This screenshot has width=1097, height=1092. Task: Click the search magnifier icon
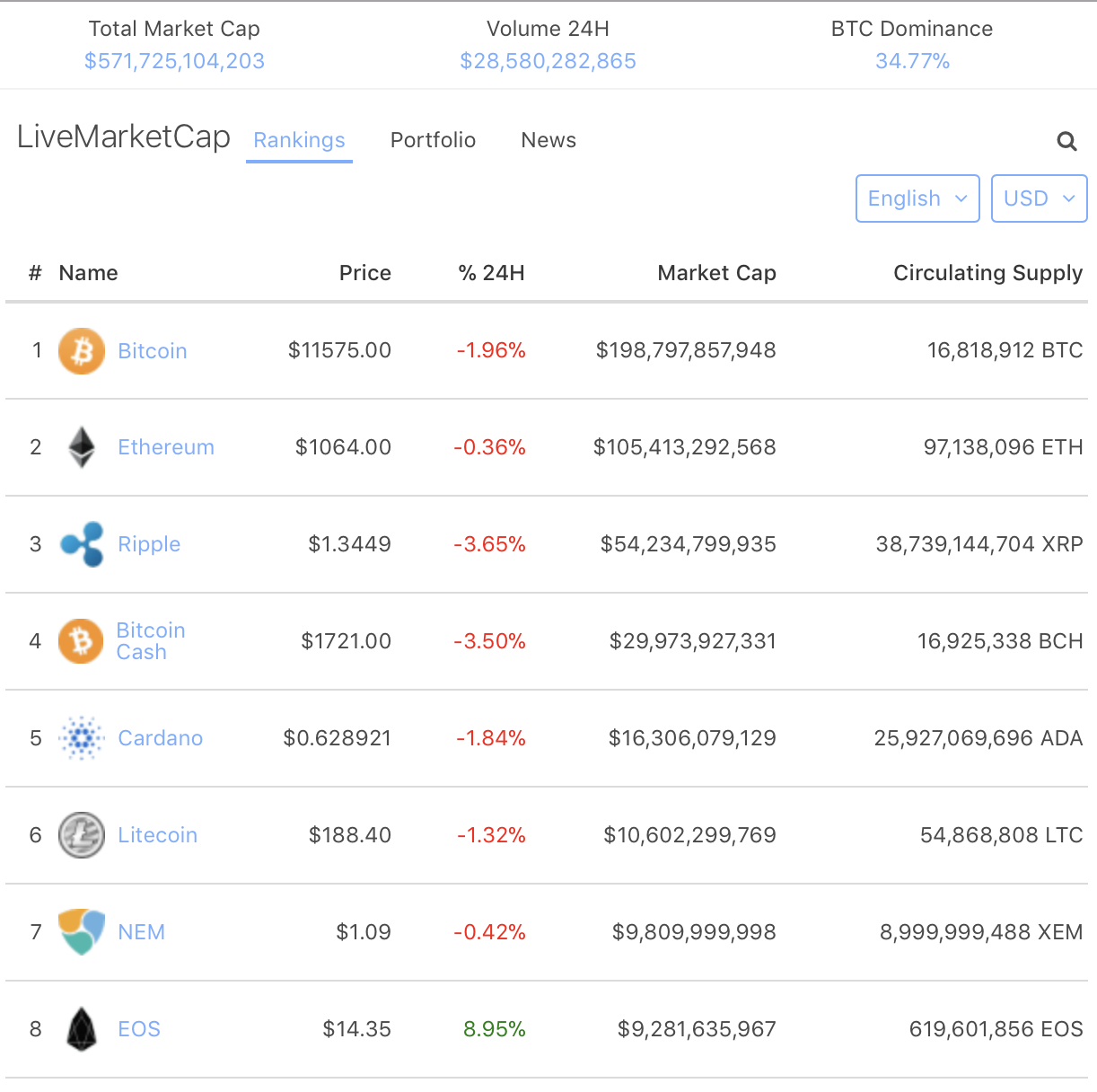point(1066,141)
